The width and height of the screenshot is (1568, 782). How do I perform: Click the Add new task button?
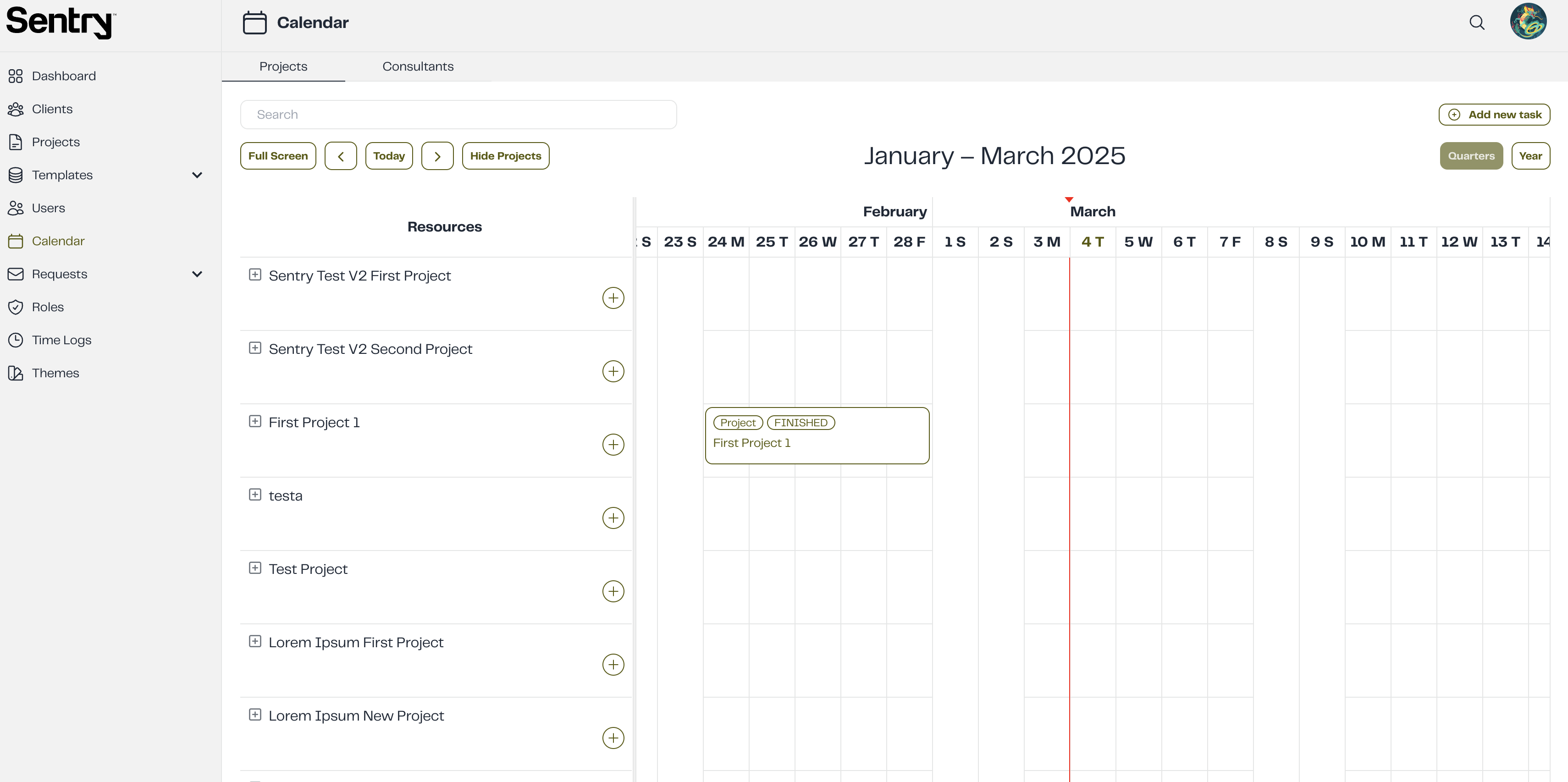(1494, 115)
